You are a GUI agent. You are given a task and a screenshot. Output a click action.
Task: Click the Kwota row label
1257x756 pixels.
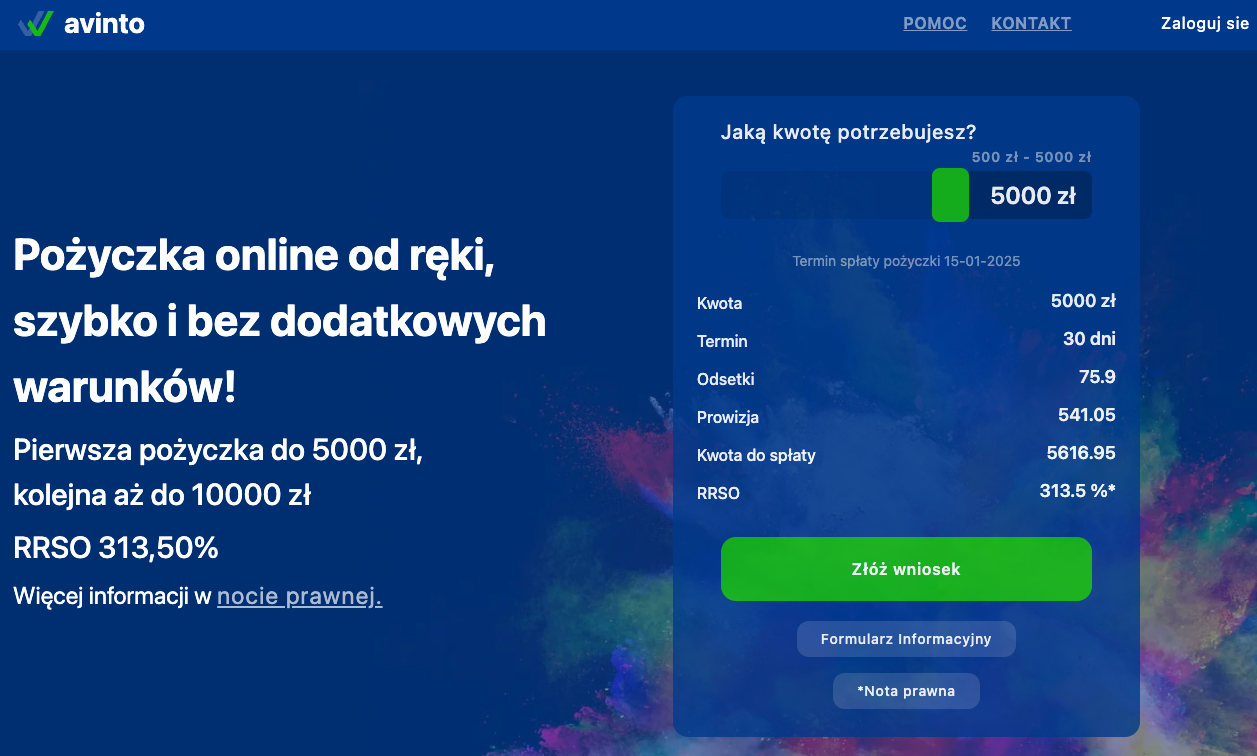[x=719, y=303]
